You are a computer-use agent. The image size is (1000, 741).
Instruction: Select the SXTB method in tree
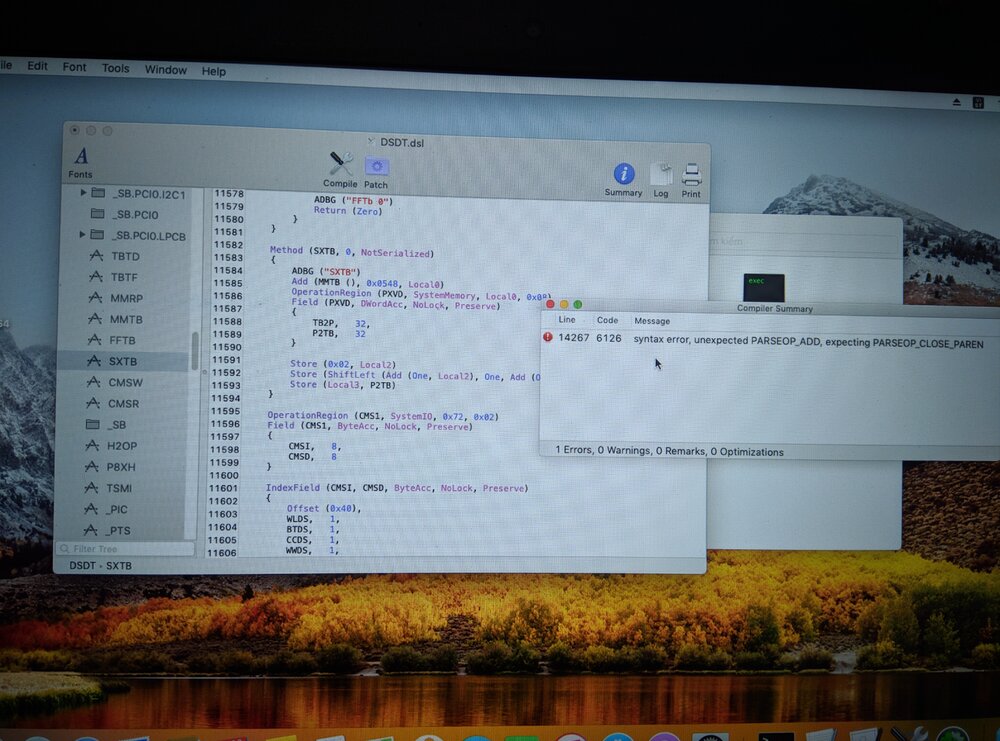[122, 361]
